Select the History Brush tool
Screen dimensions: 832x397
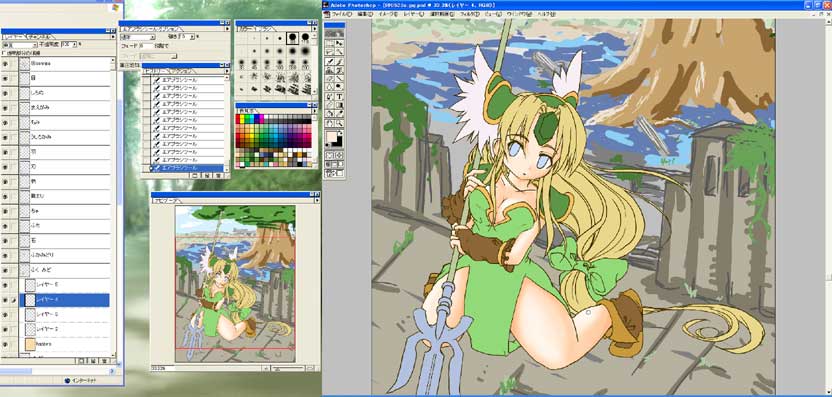tap(339, 70)
